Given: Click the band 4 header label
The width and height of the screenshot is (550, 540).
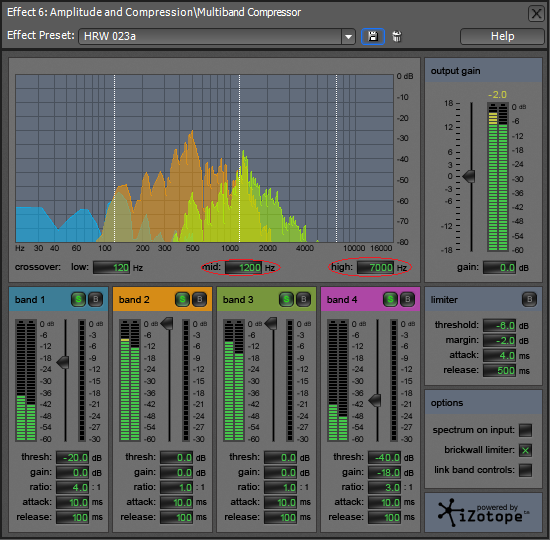Looking at the screenshot, I should pyautogui.click(x=342, y=300).
